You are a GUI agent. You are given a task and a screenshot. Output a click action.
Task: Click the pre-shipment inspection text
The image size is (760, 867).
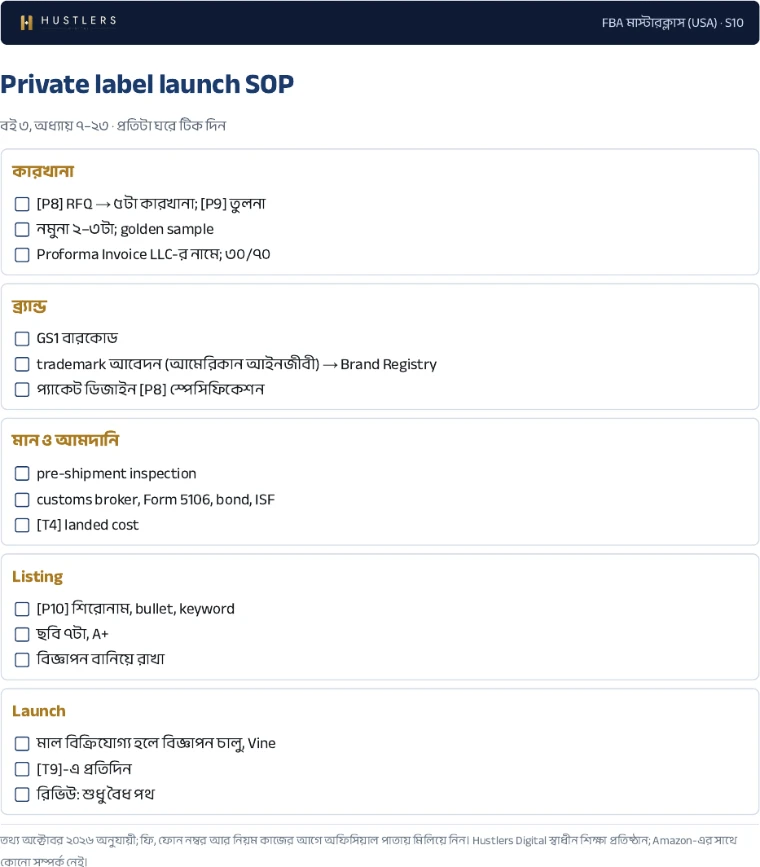coord(116,473)
